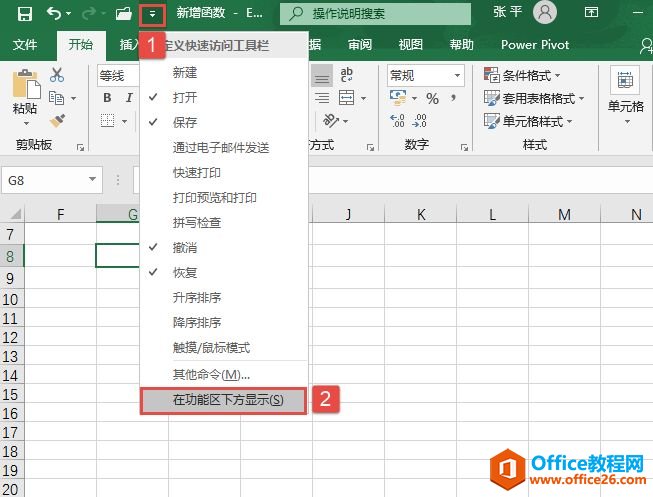Open 套用表格格式 table format menu
Image resolution: width=653 pixels, height=497 pixels.
pyautogui.click(x=534, y=98)
